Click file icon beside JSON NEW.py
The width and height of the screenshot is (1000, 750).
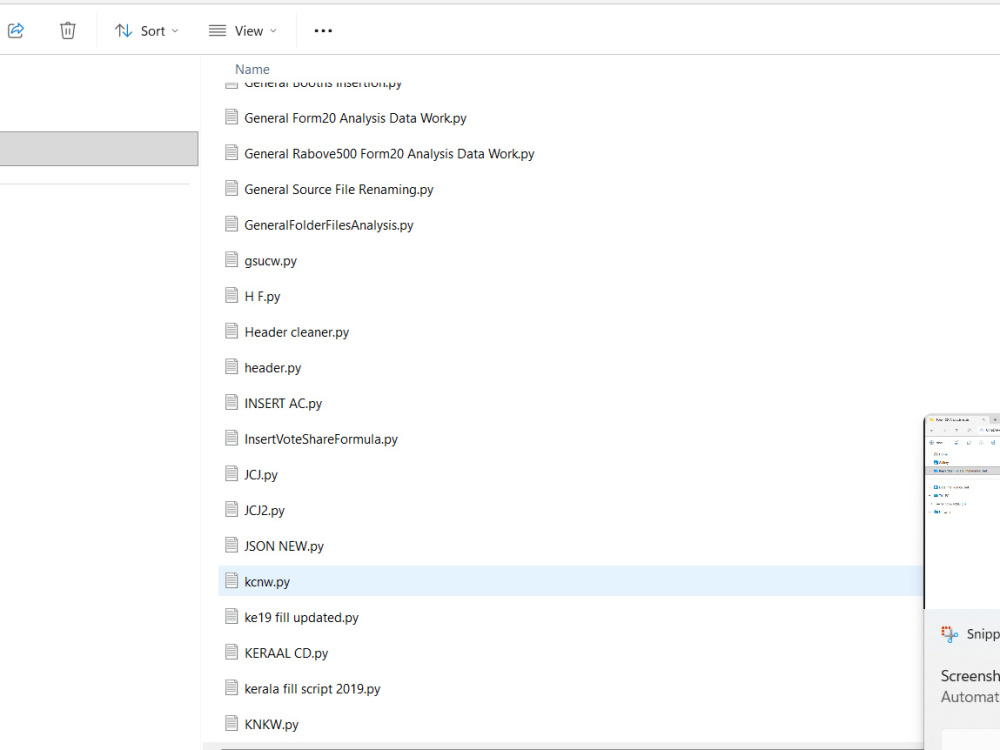pyautogui.click(x=232, y=545)
